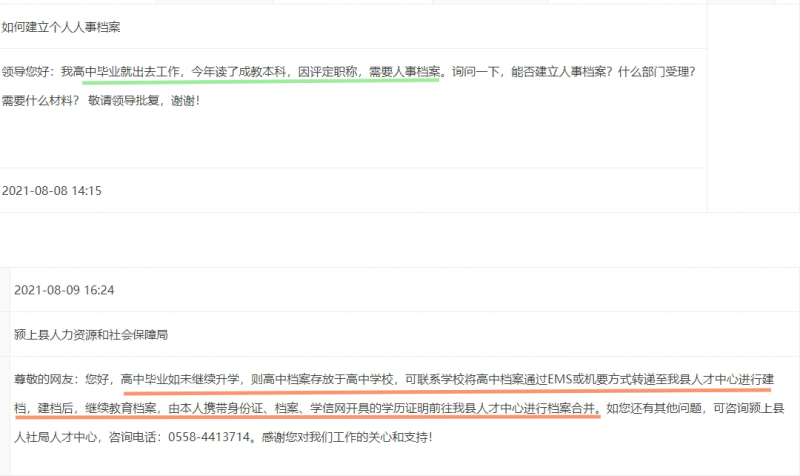Viewport: 800px width, 476px height.
Task: Click the reply line starting 尊敬的网友
Action: coord(394,380)
